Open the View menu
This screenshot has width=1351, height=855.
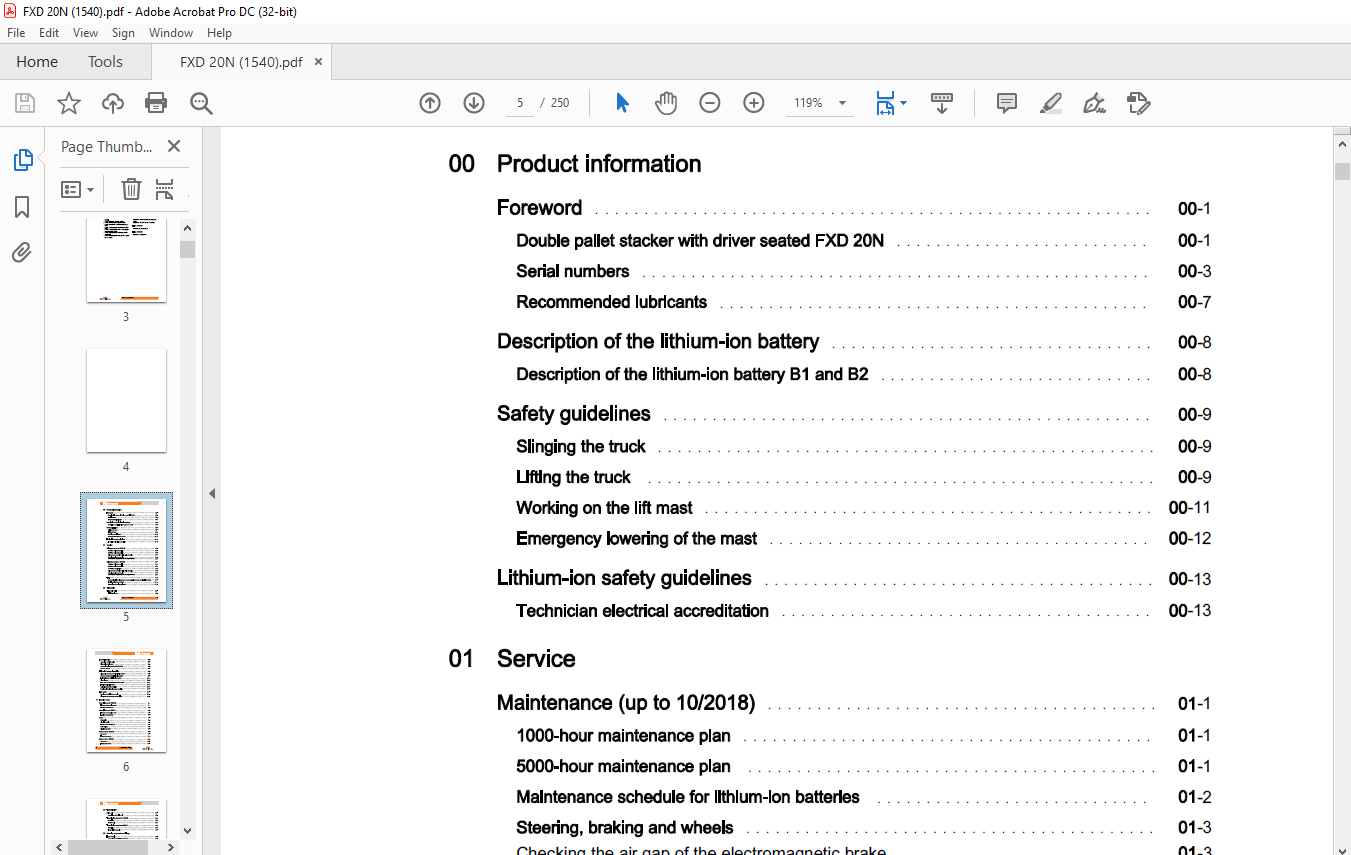[x=86, y=33]
